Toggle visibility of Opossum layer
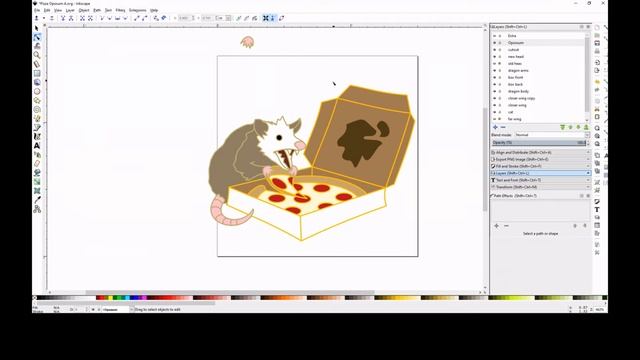The height and width of the screenshot is (360, 640). [x=494, y=43]
